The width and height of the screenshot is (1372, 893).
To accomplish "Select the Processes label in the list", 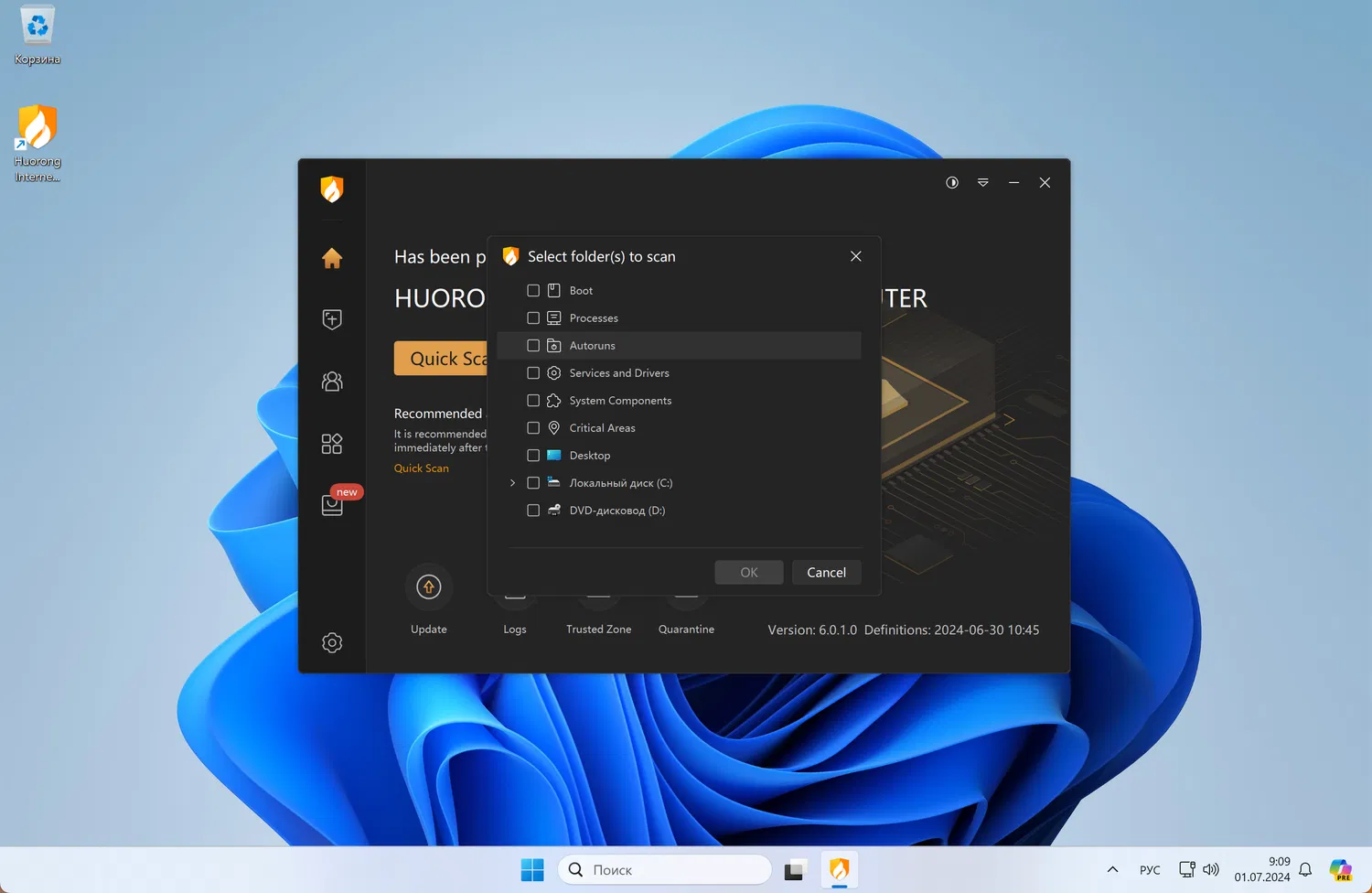I will tap(594, 318).
